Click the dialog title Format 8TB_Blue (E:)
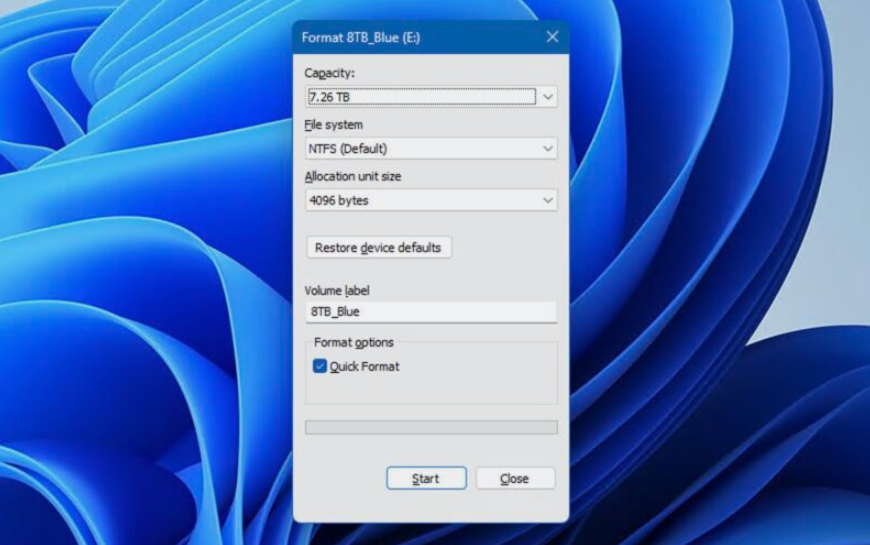The width and height of the screenshot is (870, 545). coord(361,38)
